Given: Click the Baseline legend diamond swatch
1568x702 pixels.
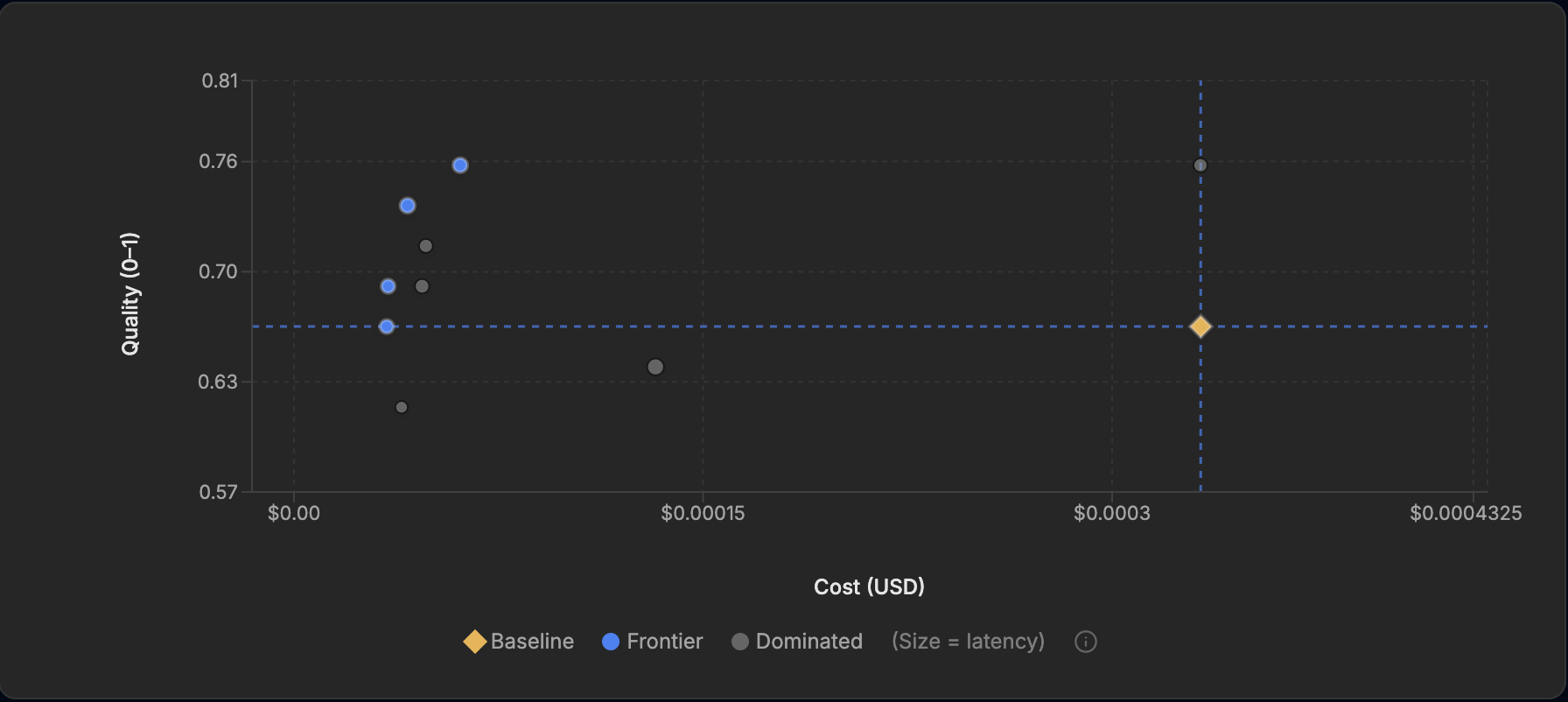Looking at the screenshot, I should (x=474, y=642).
